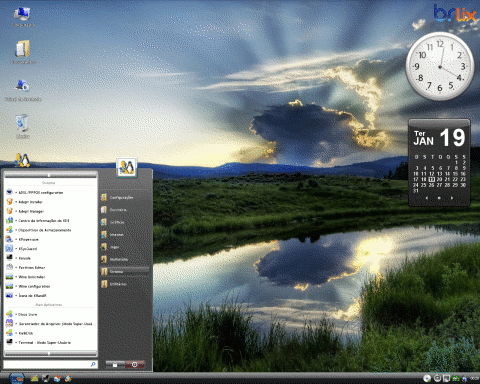Open the first entry under Mais Aplicativos
Screen dimensions: 480x384
(51, 314)
